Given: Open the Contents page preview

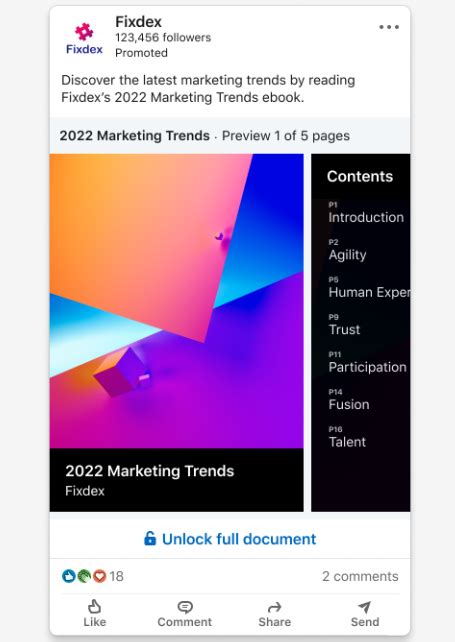Looking at the screenshot, I should pyautogui.click(x=360, y=332).
